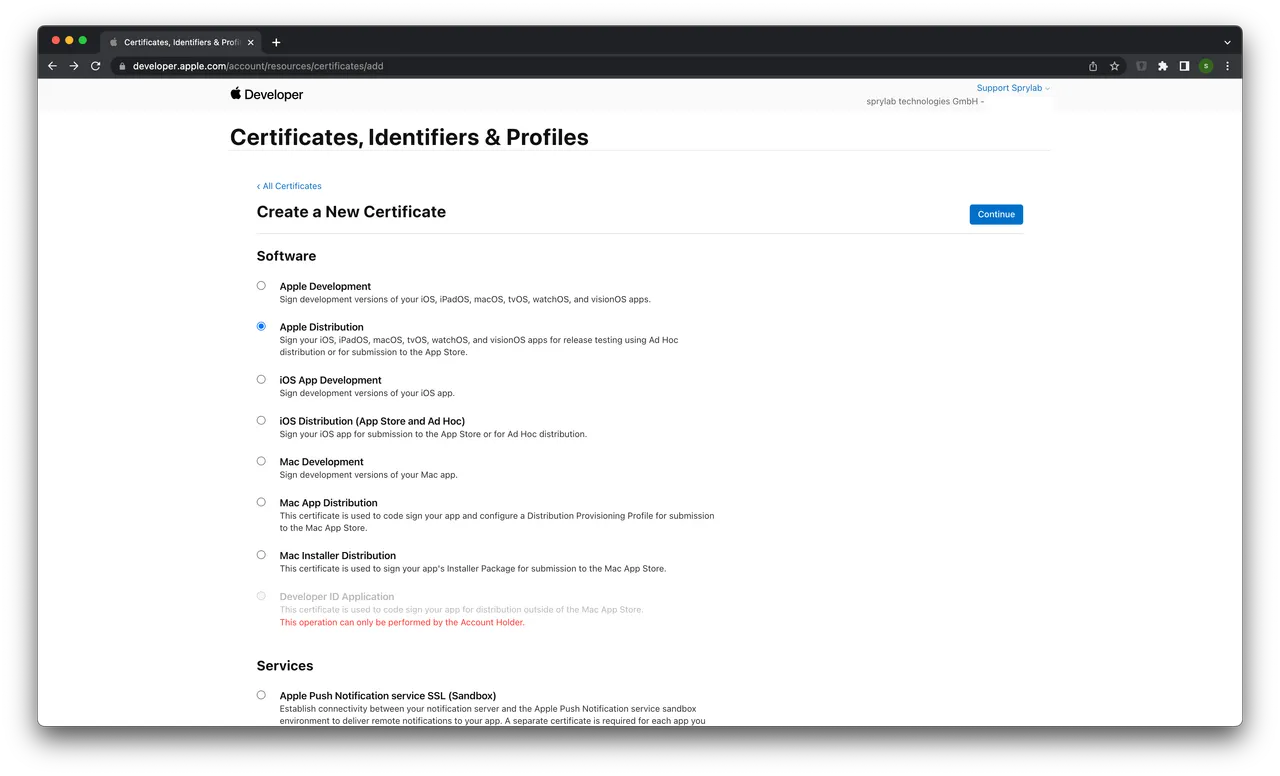Expand the Support Sprylab dropdown
The height and width of the screenshot is (776, 1280).
[1012, 87]
